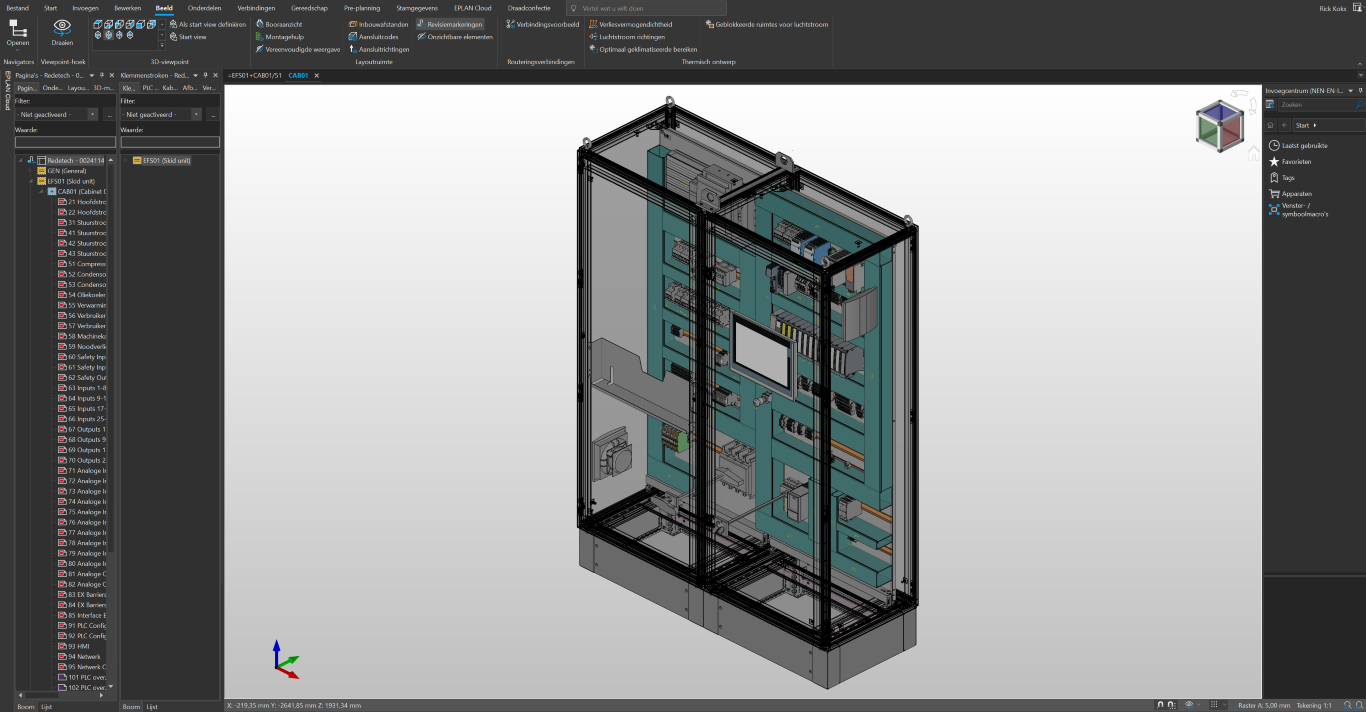This screenshot has width=1366, height=712.
Task: Switch to the Invoegen ribbon tab
Action: tap(86, 7)
